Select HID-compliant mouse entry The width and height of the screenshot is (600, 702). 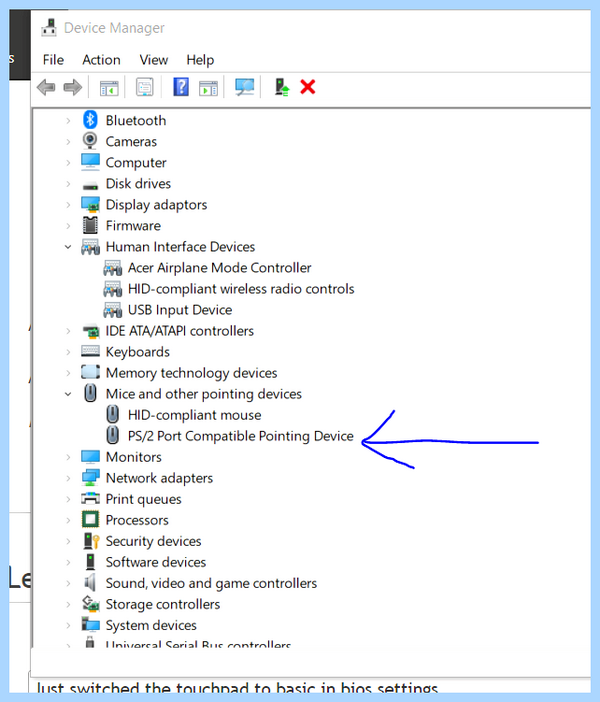click(194, 415)
